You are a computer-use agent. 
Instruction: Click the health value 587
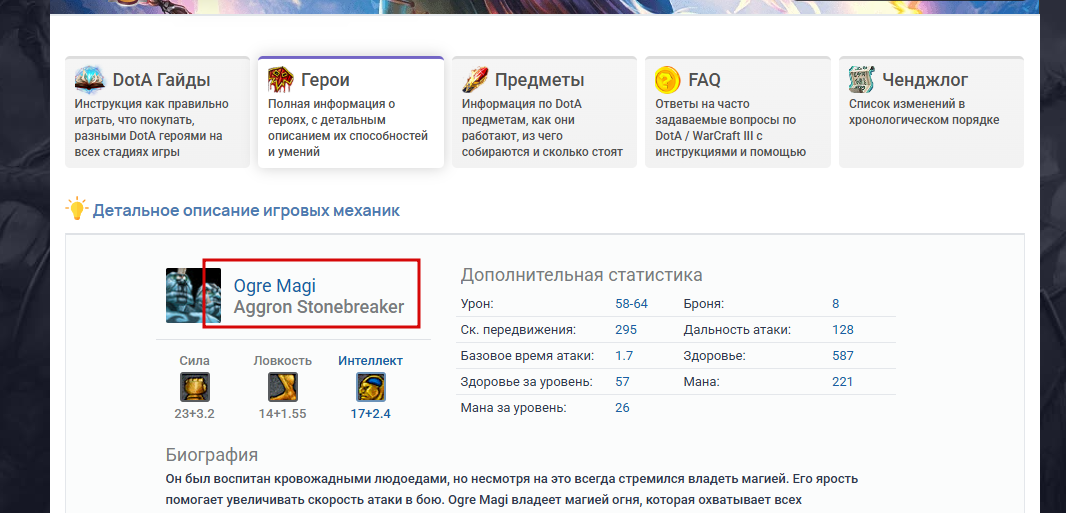tap(843, 355)
